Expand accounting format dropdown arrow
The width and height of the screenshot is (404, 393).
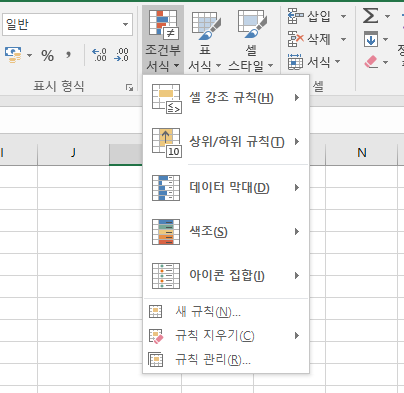coord(29,55)
